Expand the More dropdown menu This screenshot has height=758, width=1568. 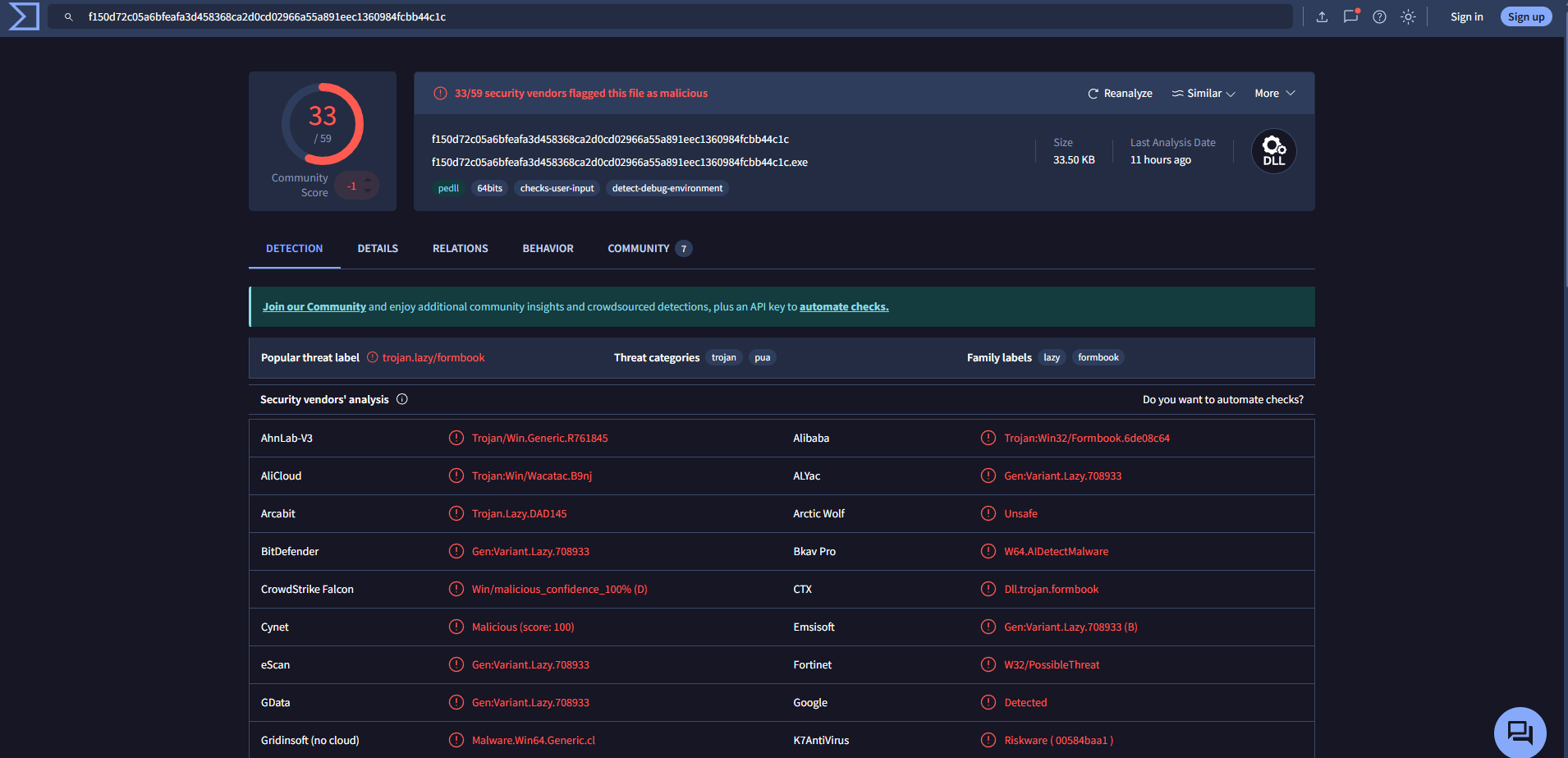click(1275, 93)
